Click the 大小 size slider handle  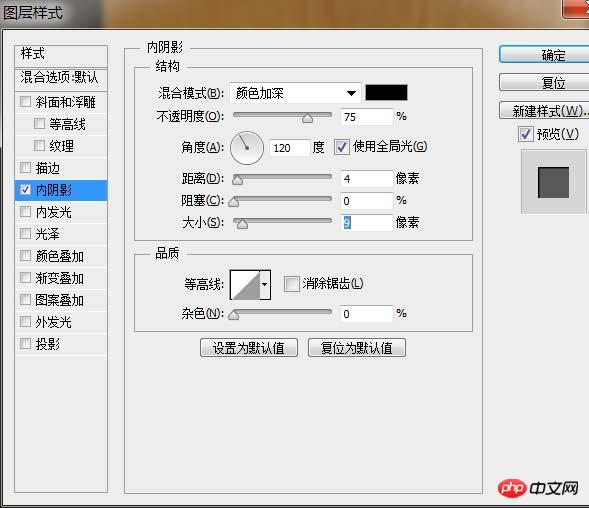point(242,224)
